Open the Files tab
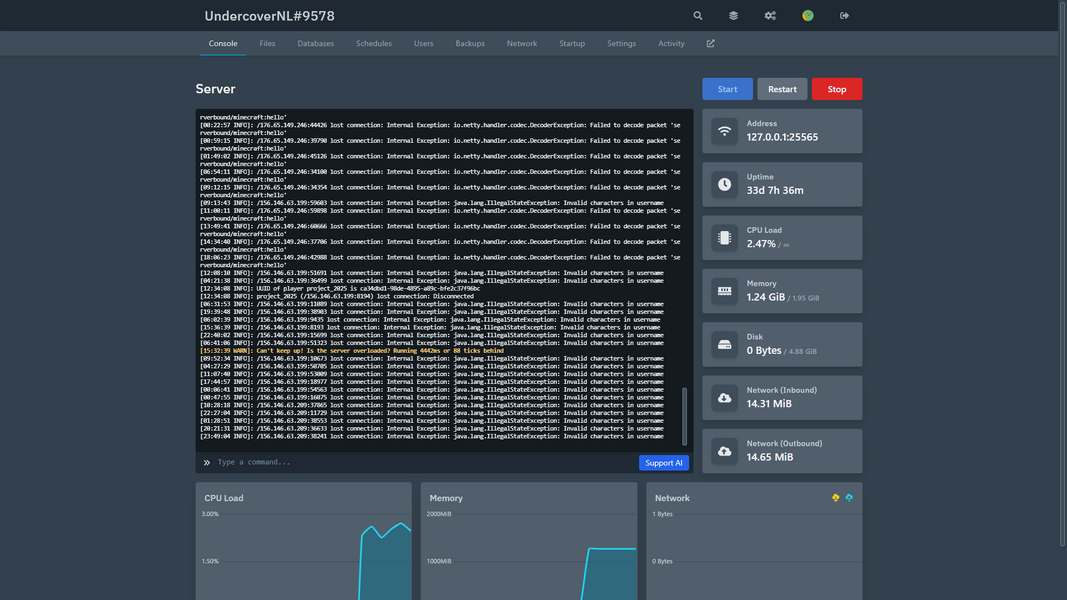 click(267, 44)
